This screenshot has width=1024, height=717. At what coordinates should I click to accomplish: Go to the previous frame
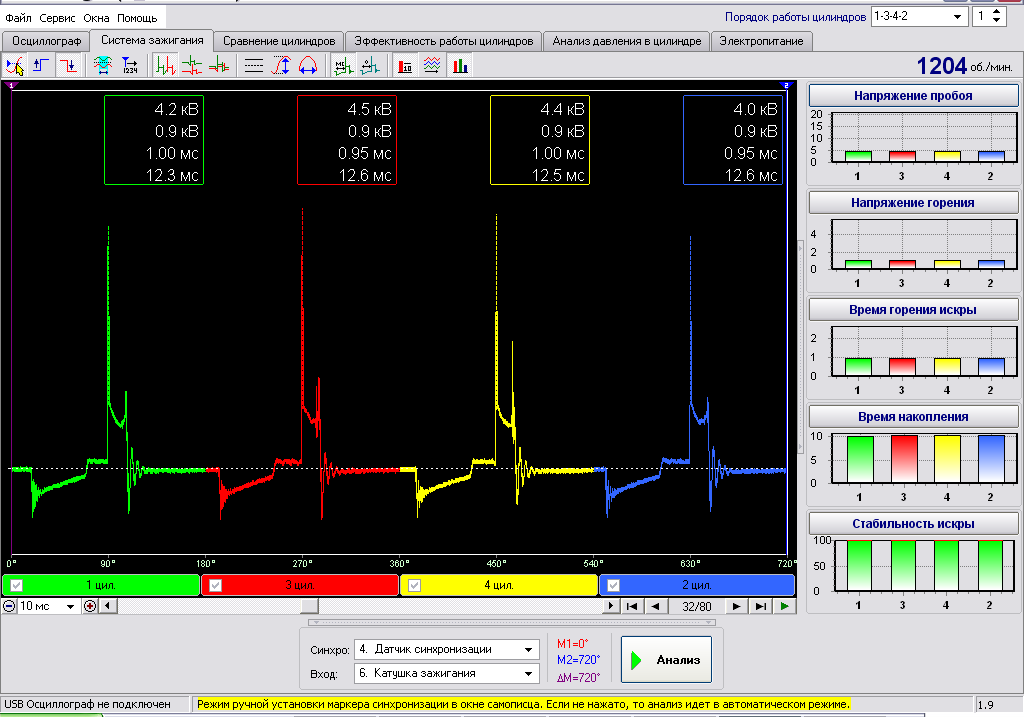[x=655, y=606]
